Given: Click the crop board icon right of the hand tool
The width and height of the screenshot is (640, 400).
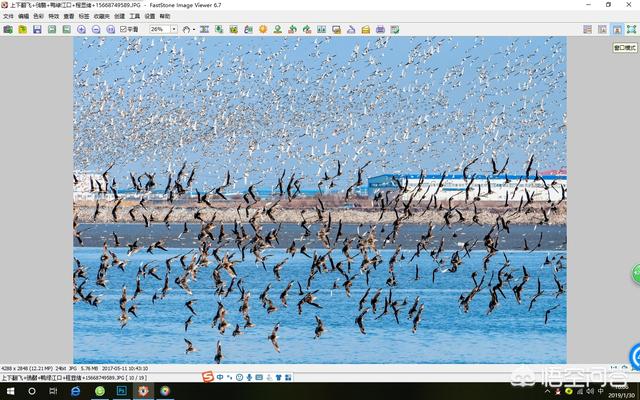Looking at the screenshot, I should 204,29.
